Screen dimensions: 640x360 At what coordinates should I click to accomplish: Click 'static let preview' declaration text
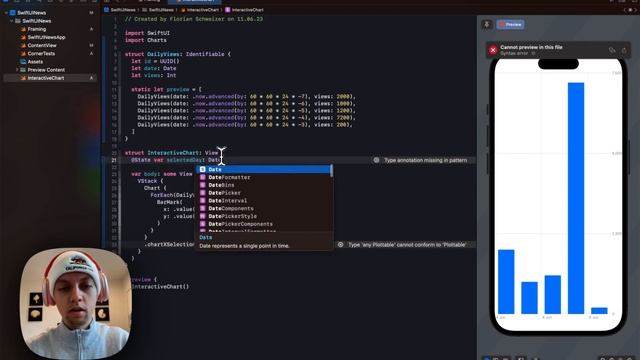coord(160,89)
